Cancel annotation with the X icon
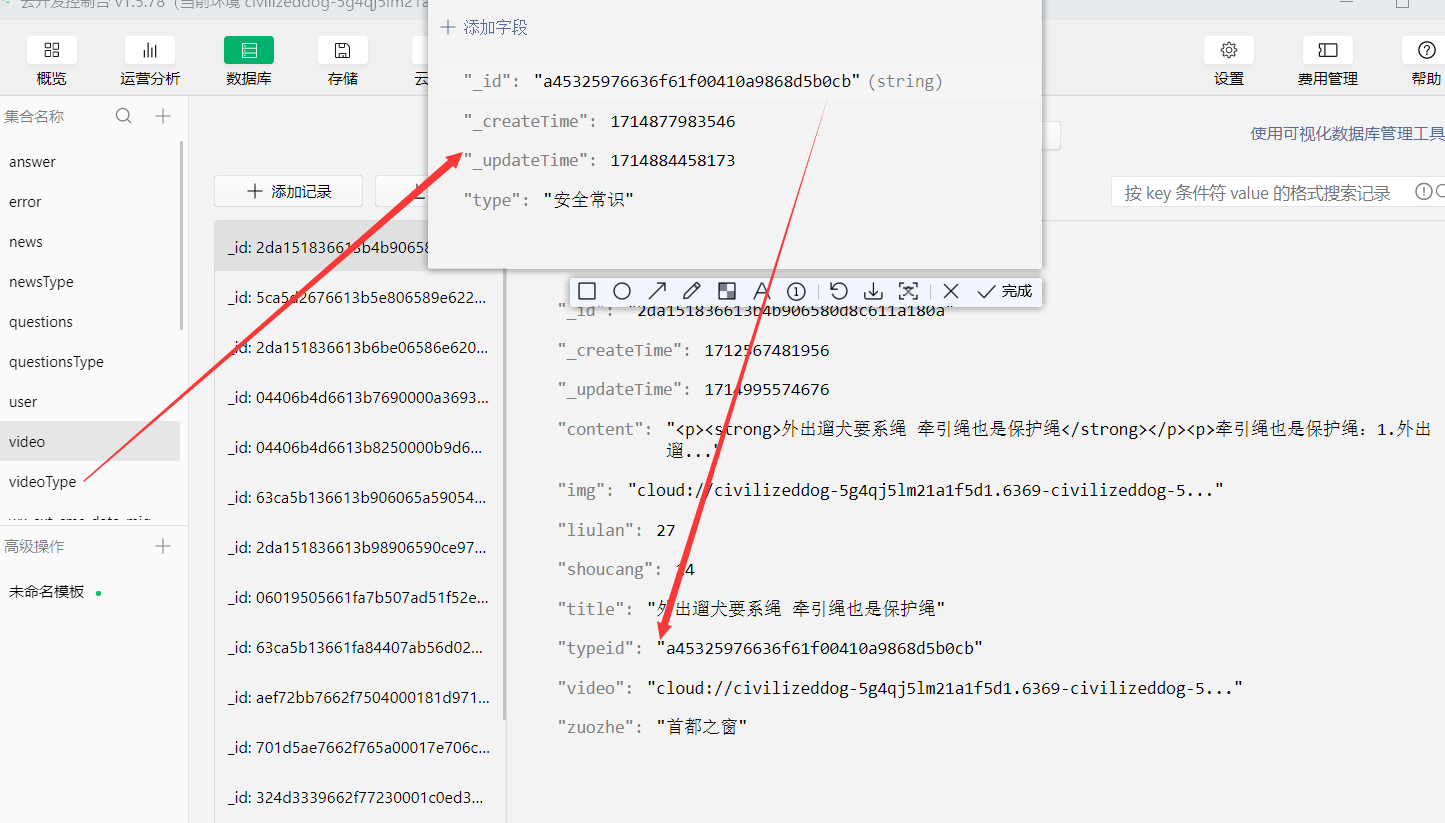 coord(950,290)
